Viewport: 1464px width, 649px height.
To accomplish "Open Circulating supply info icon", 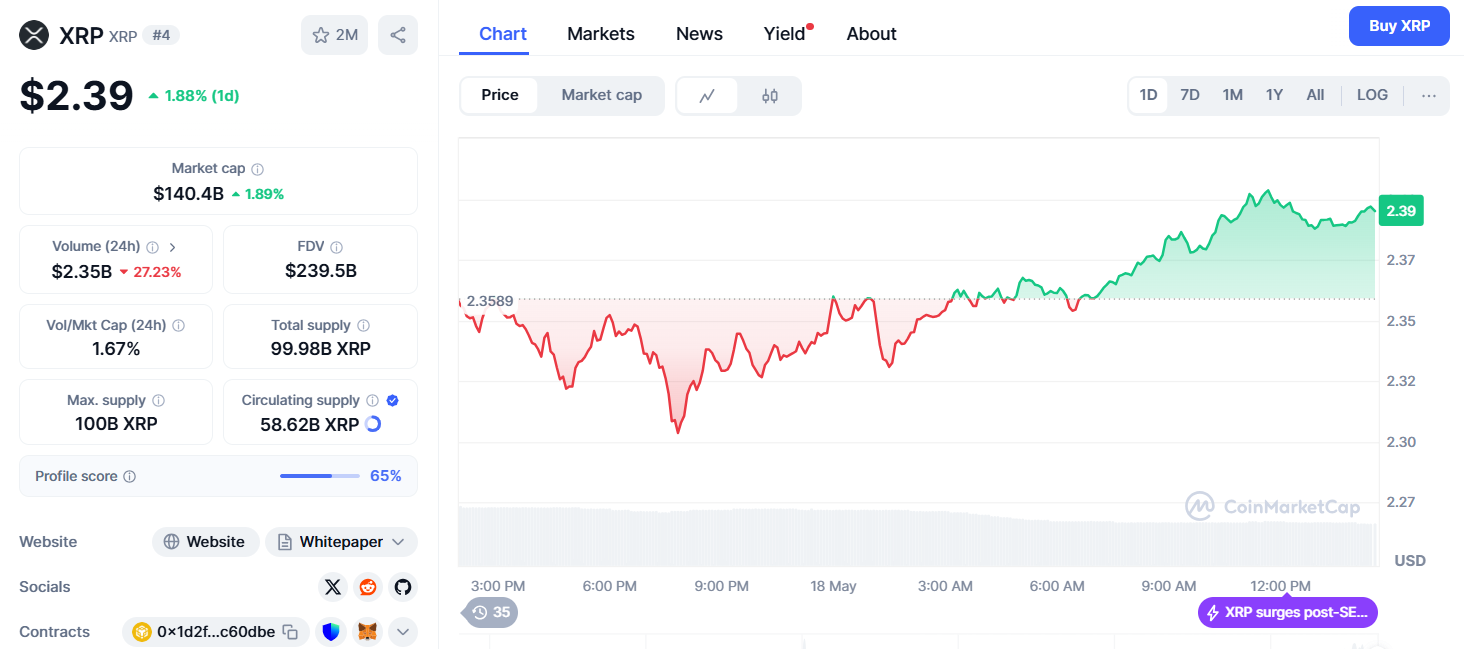I will point(372,401).
